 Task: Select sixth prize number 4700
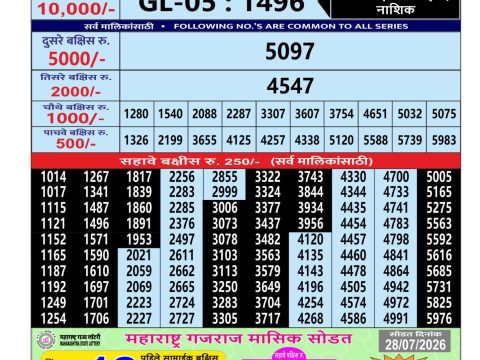(x=396, y=177)
